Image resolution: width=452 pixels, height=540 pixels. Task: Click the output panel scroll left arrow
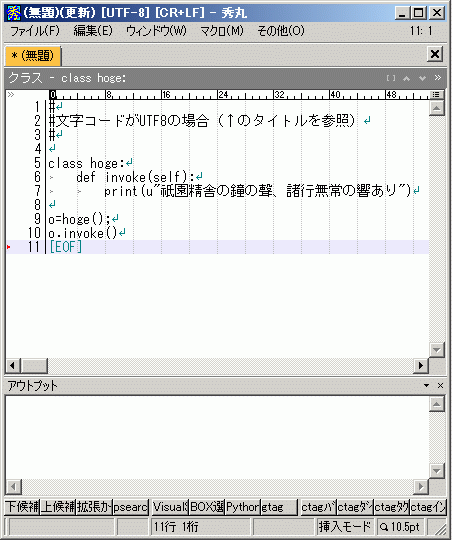coord(13,487)
